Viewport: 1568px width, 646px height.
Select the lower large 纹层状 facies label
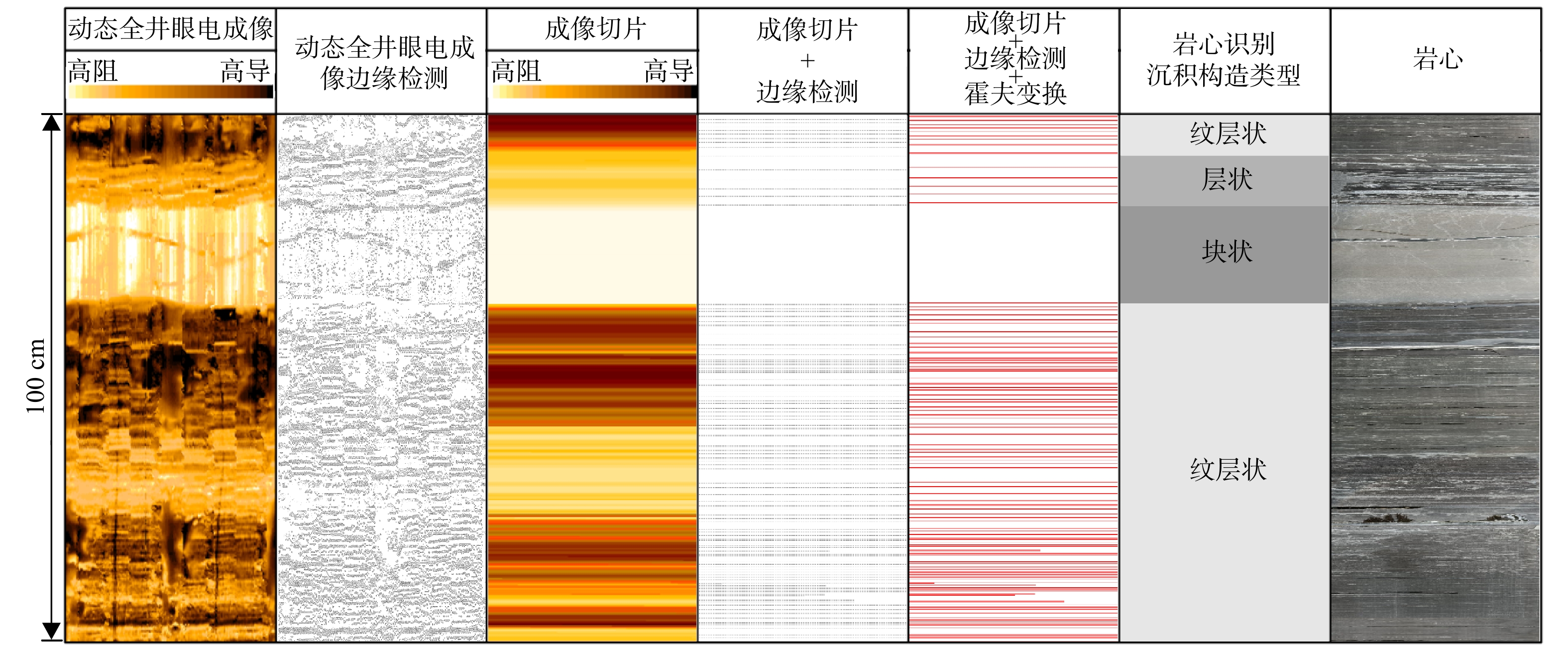(1228, 469)
